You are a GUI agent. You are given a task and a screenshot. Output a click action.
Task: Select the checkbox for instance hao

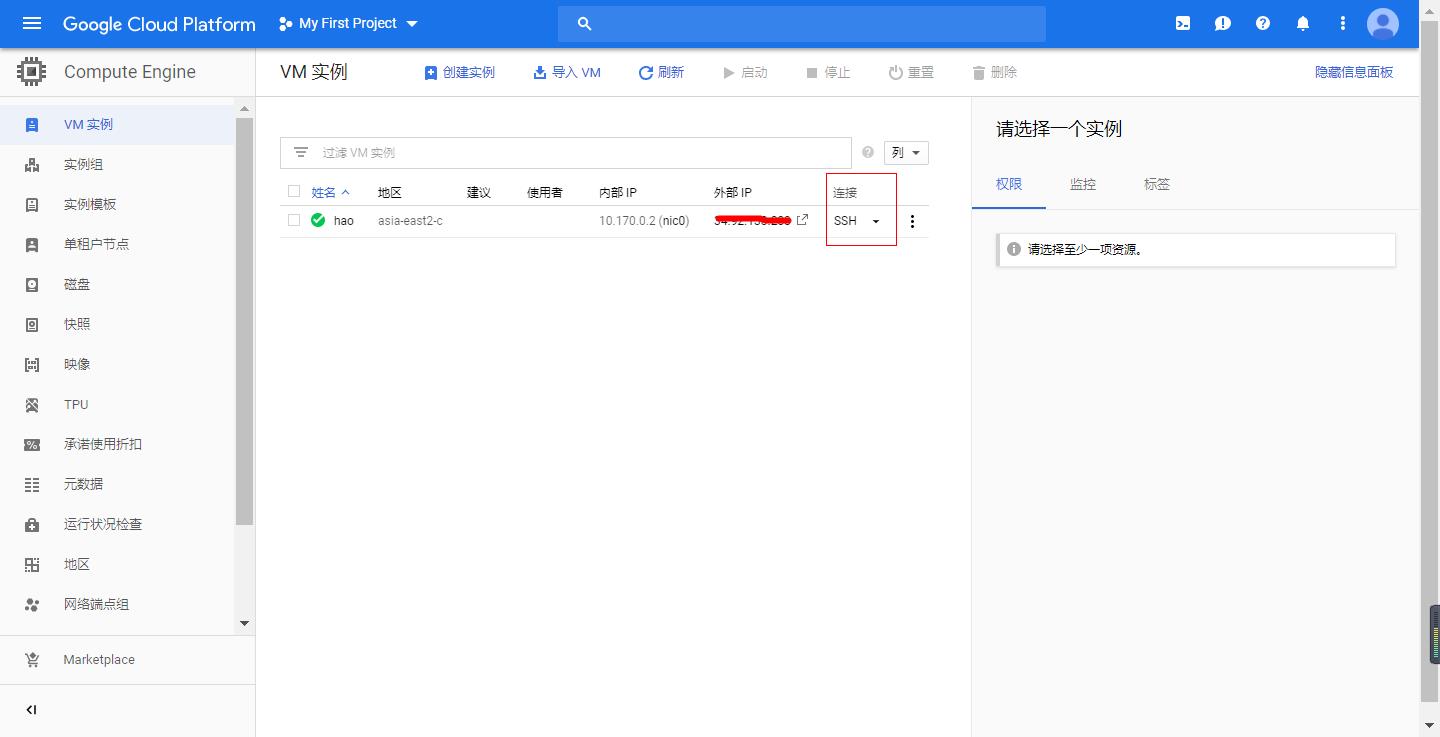click(293, 220)
